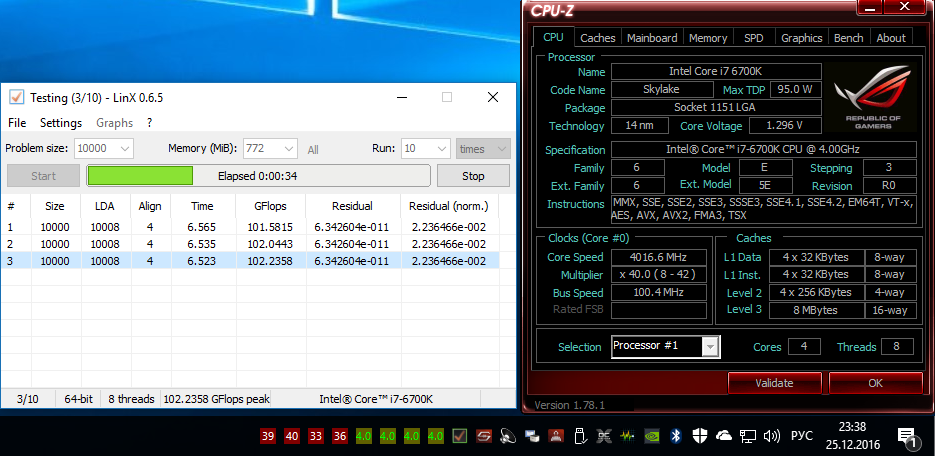Screen dimensions: 935x456
Task: Click the red user-silhouette tray icon
Action: click(556, 436)
